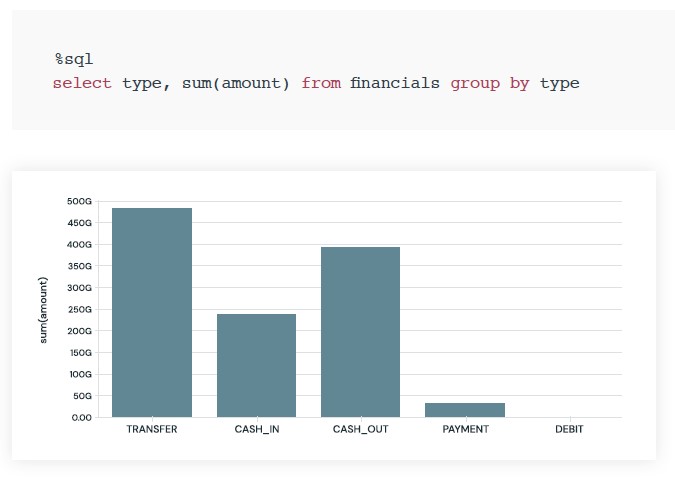Click the select keyword in query
Screen dimensions: 675x484
[82, 83]
